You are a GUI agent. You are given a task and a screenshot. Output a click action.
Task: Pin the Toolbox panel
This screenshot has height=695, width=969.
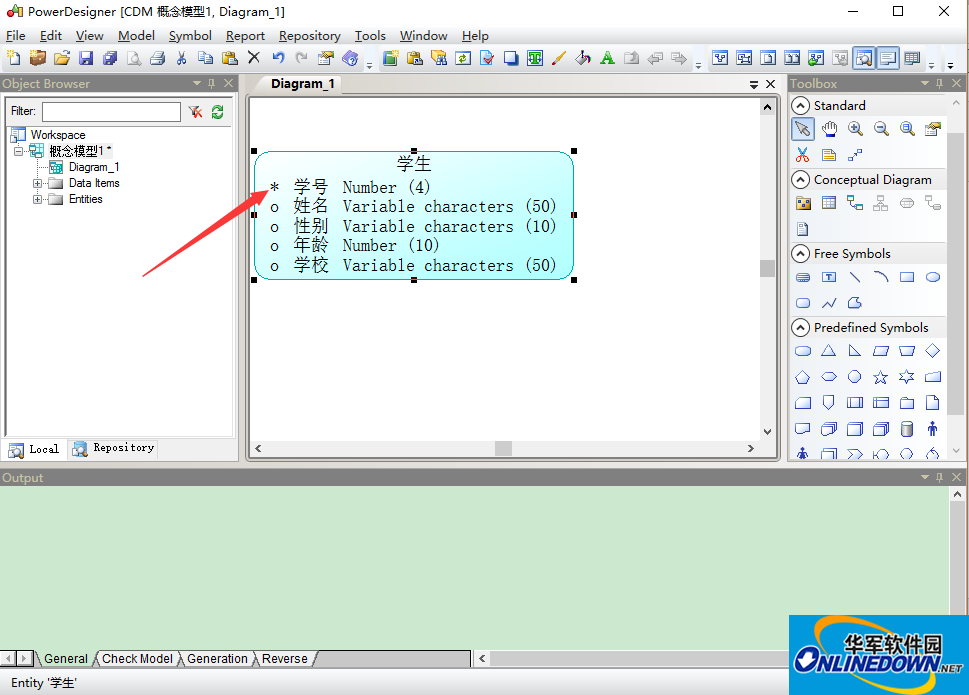939,83
